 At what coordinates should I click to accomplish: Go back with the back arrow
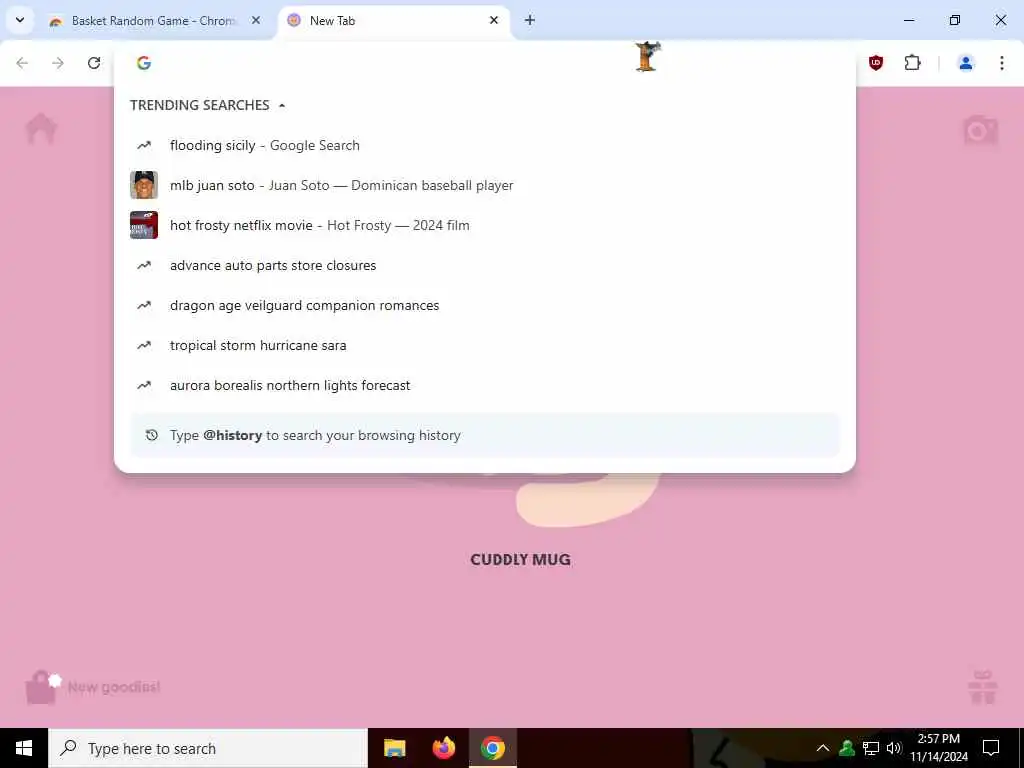(22, 63)
